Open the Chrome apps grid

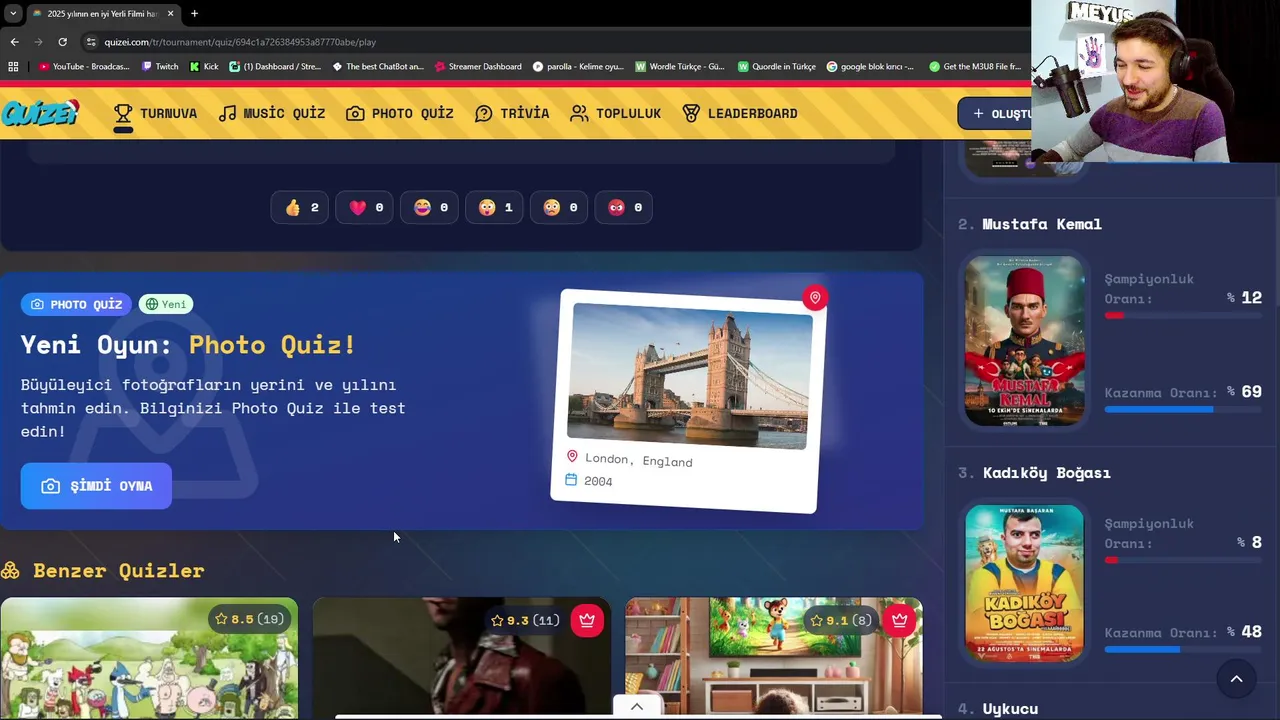click(13, 67)
